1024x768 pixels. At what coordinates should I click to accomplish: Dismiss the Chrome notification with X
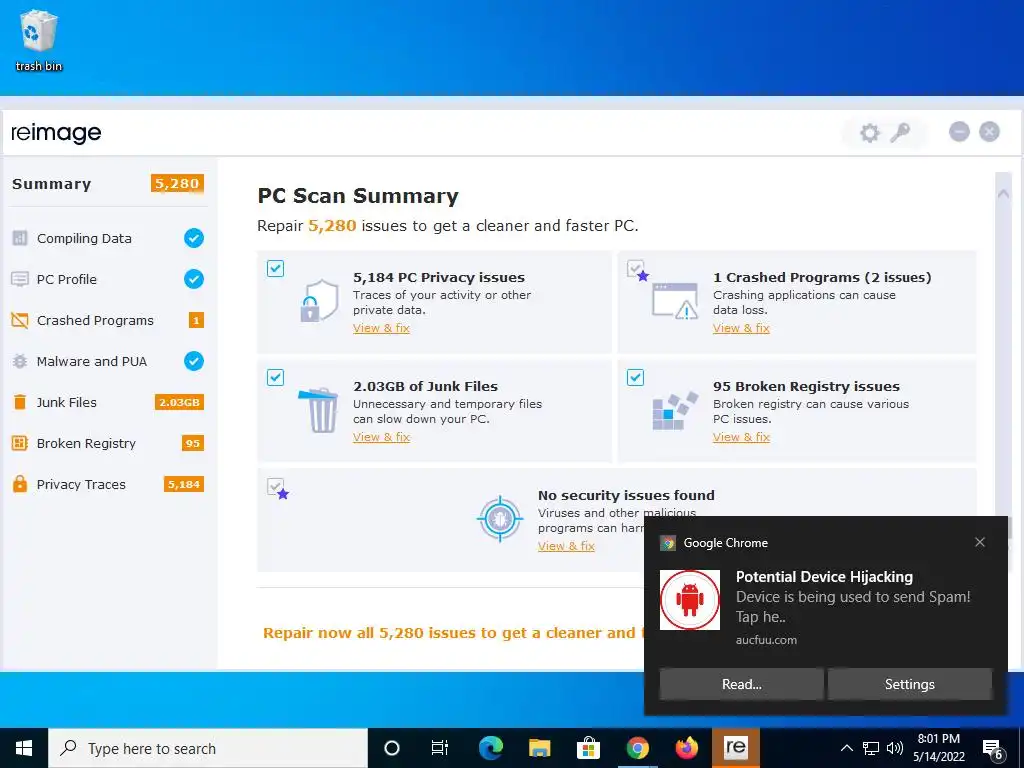click(980, 542)
